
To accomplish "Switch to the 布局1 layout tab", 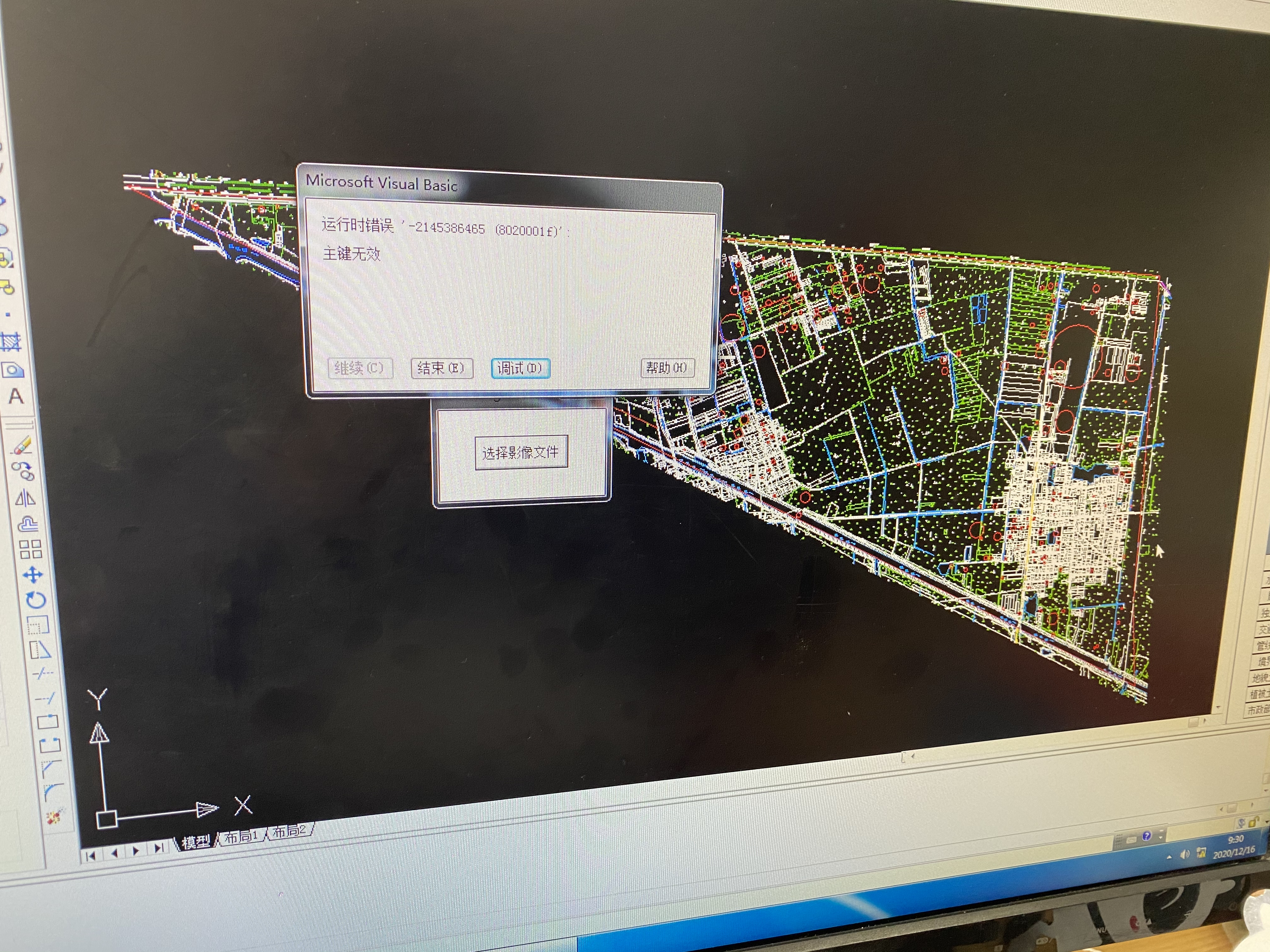I will click(241, 837).
